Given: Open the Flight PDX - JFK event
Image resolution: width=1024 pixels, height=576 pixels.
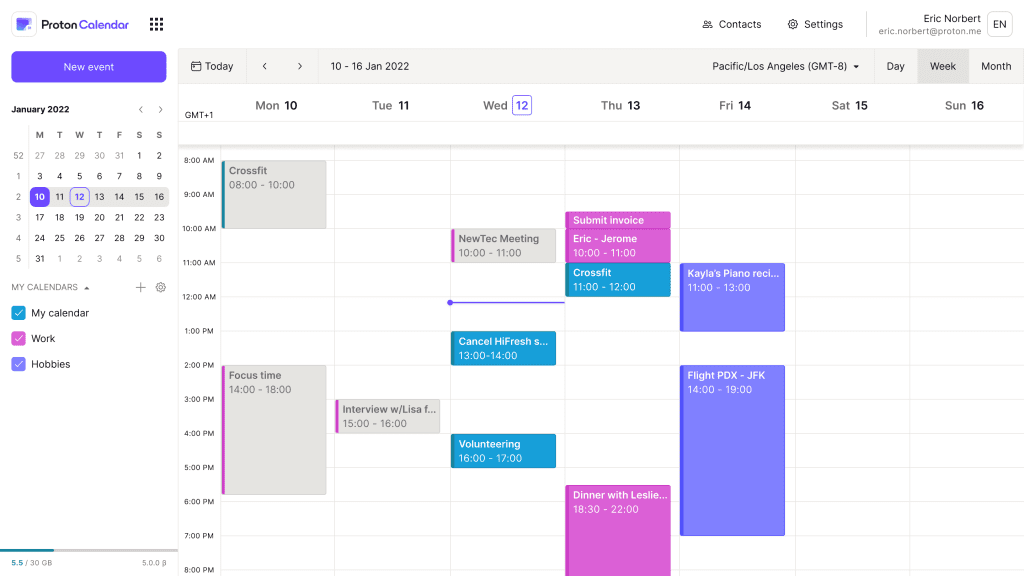Looking at the screenshot, I should (732, 451).
